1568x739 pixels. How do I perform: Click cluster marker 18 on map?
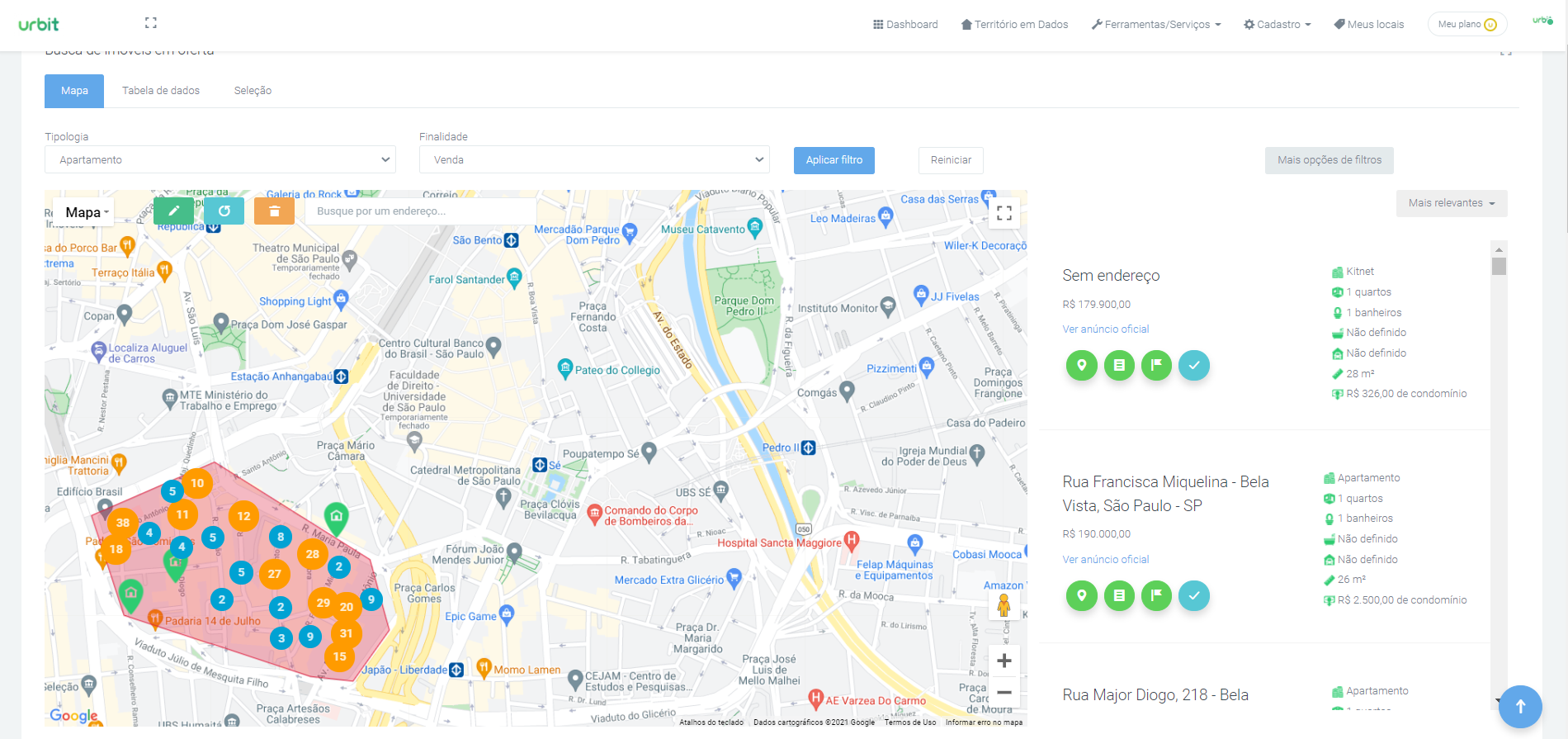point(116,549)
